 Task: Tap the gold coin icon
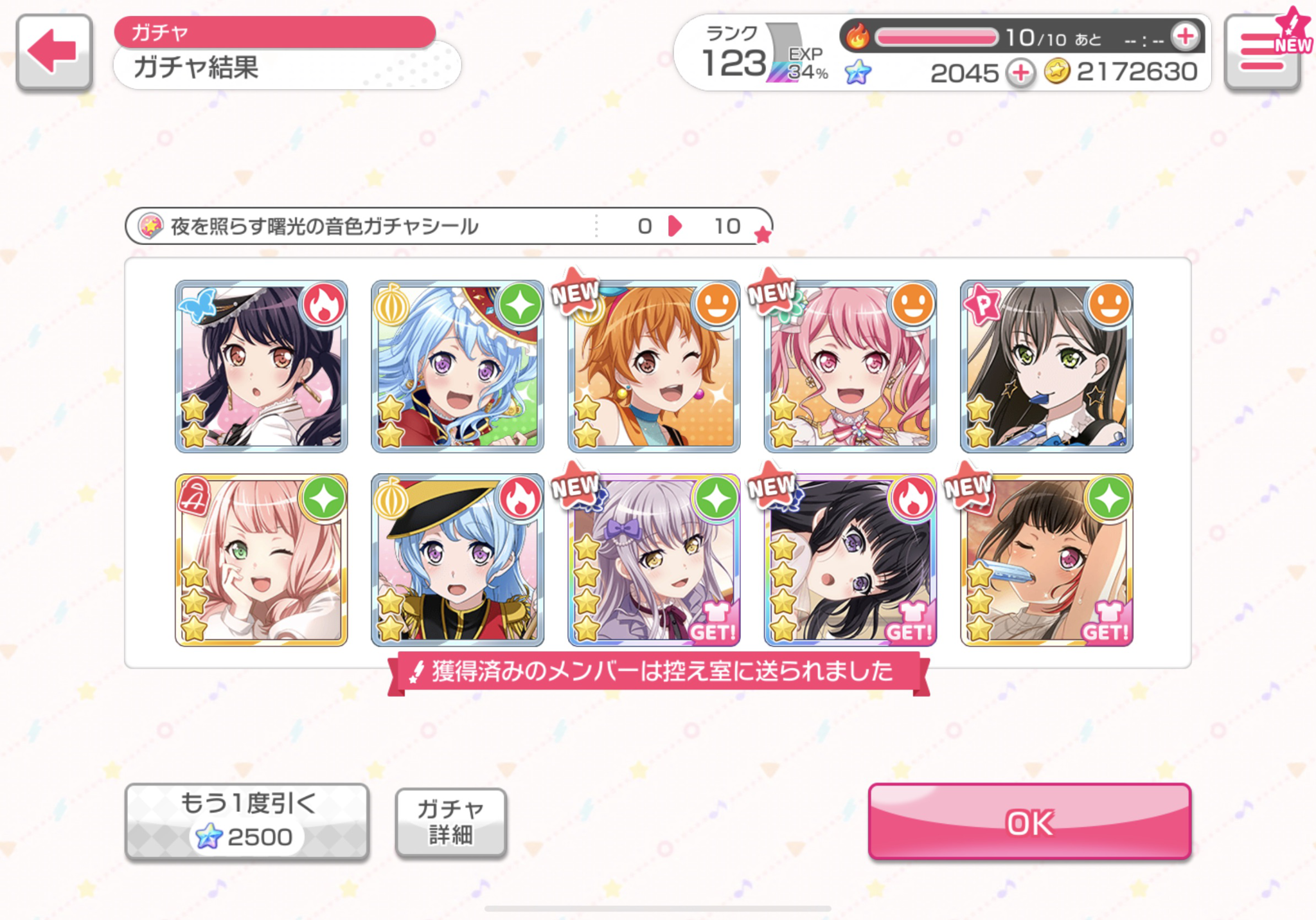coord(1056,72)
